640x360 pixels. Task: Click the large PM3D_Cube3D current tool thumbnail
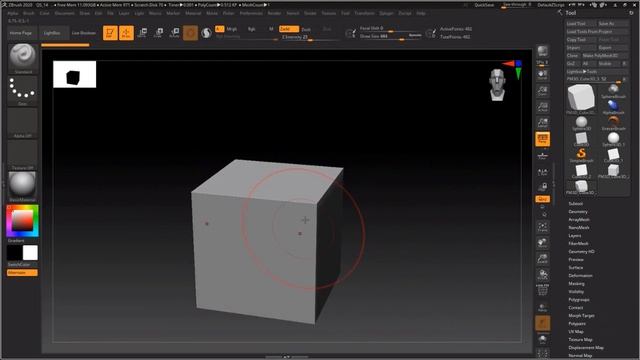click(581, 99)
